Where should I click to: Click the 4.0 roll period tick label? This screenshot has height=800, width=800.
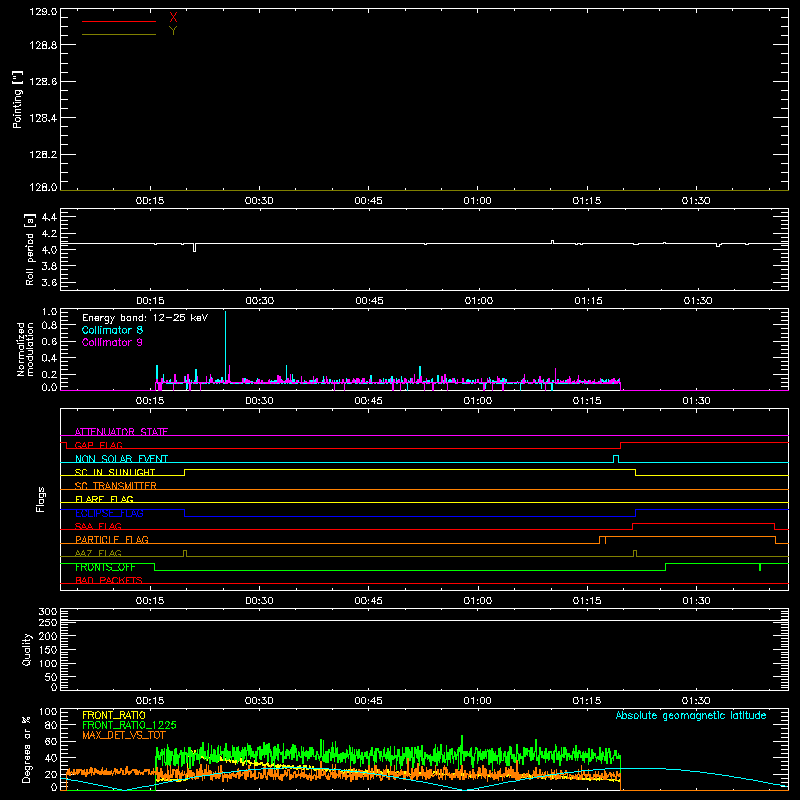49,250
